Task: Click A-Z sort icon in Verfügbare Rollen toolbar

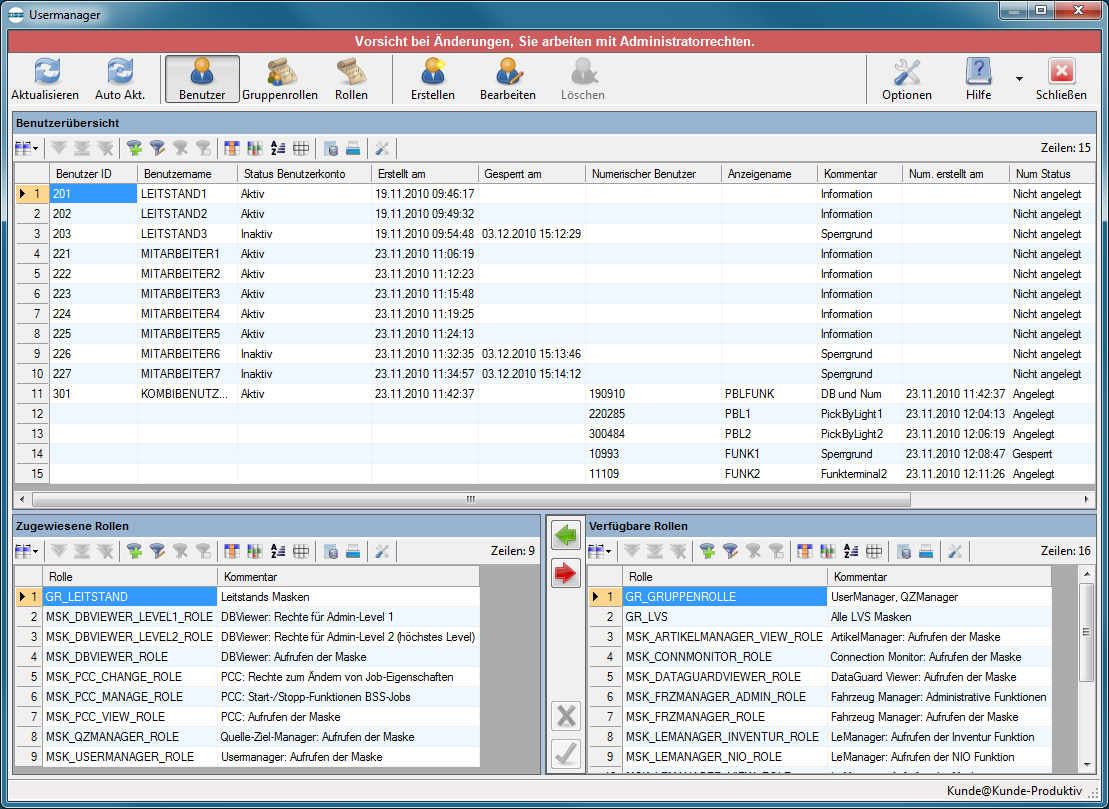Action: [x=851, y=552]
